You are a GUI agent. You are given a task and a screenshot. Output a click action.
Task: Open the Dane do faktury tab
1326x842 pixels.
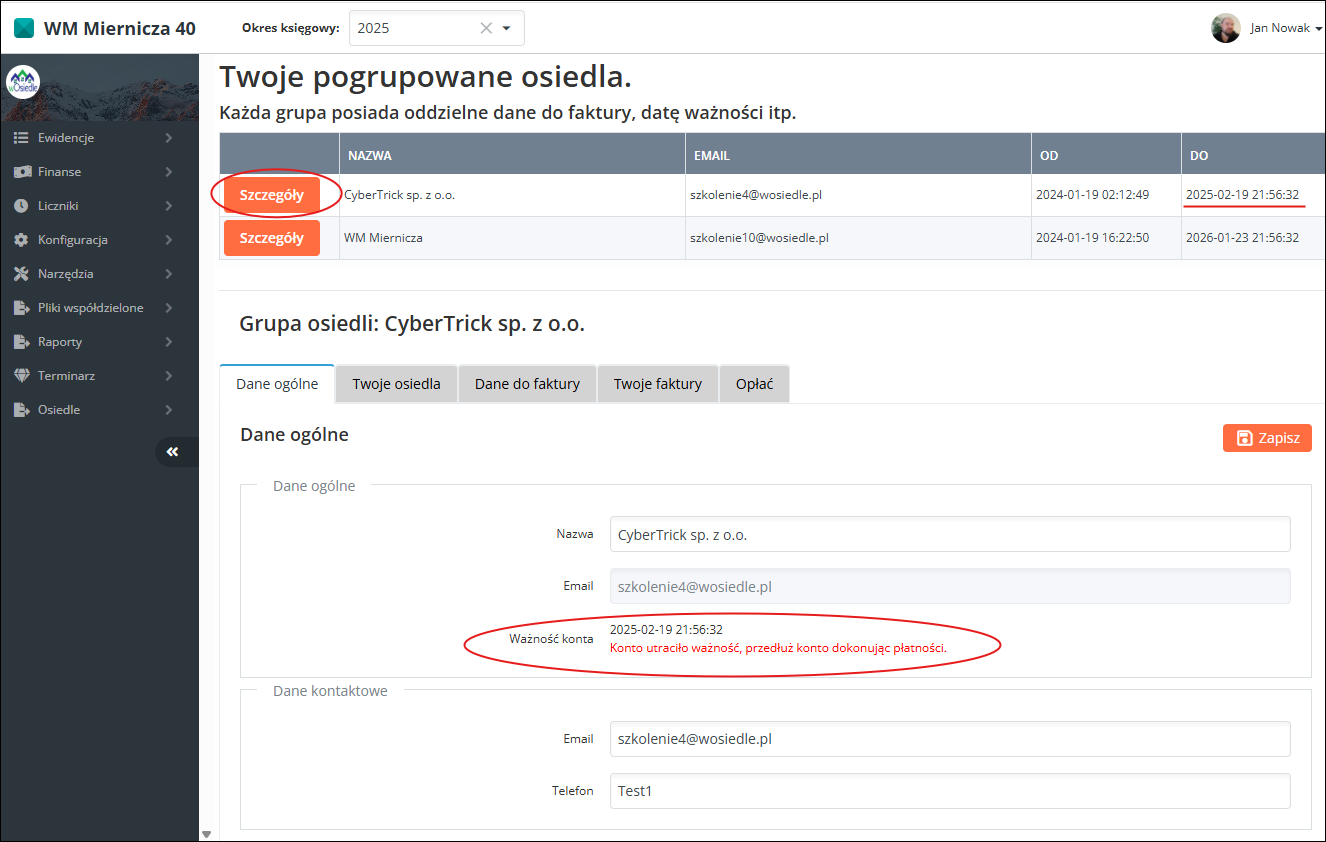point(527,384)
